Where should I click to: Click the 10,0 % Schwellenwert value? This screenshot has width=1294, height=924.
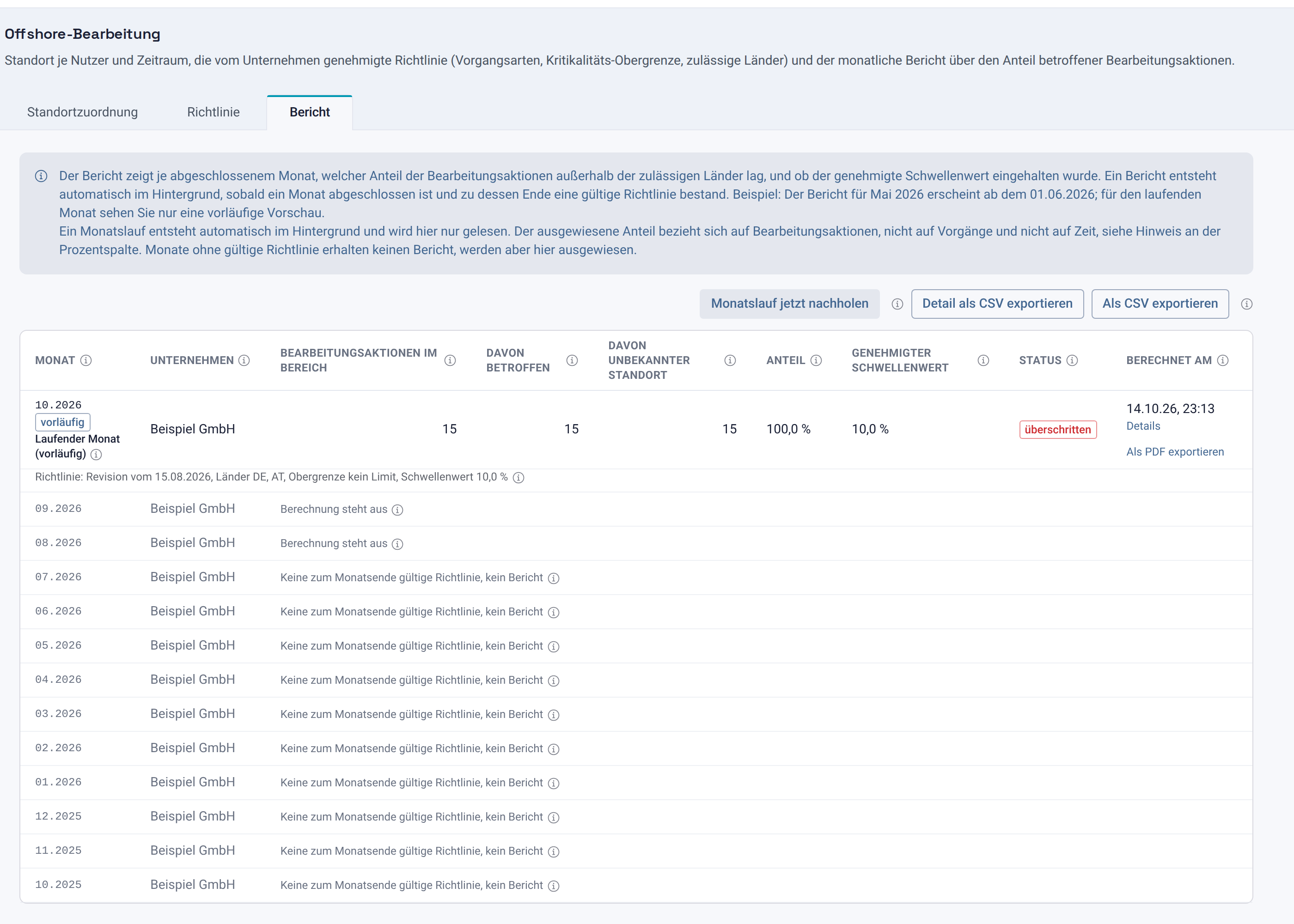[869, 429]
